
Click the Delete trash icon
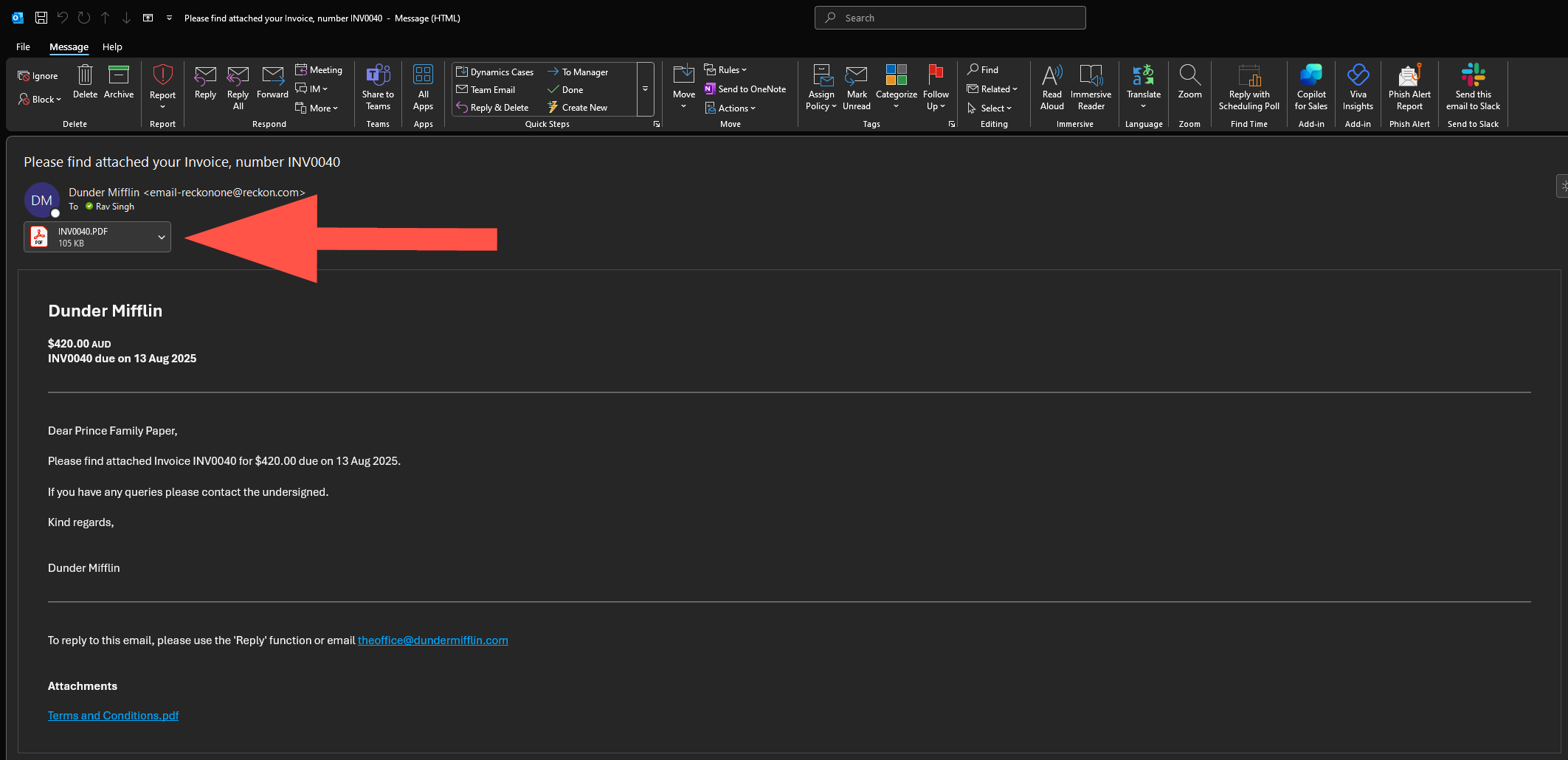coord(85,82)
